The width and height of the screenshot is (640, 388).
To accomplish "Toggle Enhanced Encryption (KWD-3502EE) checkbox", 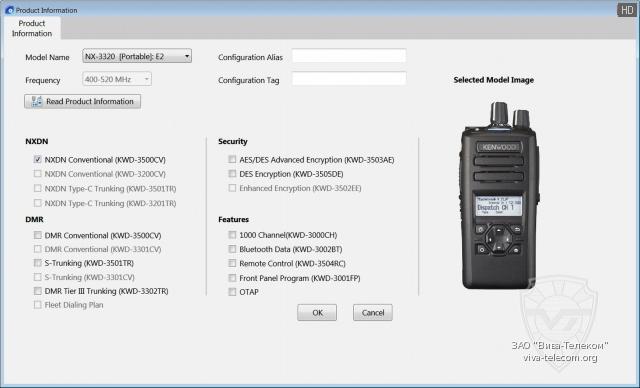I will (x=232, y=188).
